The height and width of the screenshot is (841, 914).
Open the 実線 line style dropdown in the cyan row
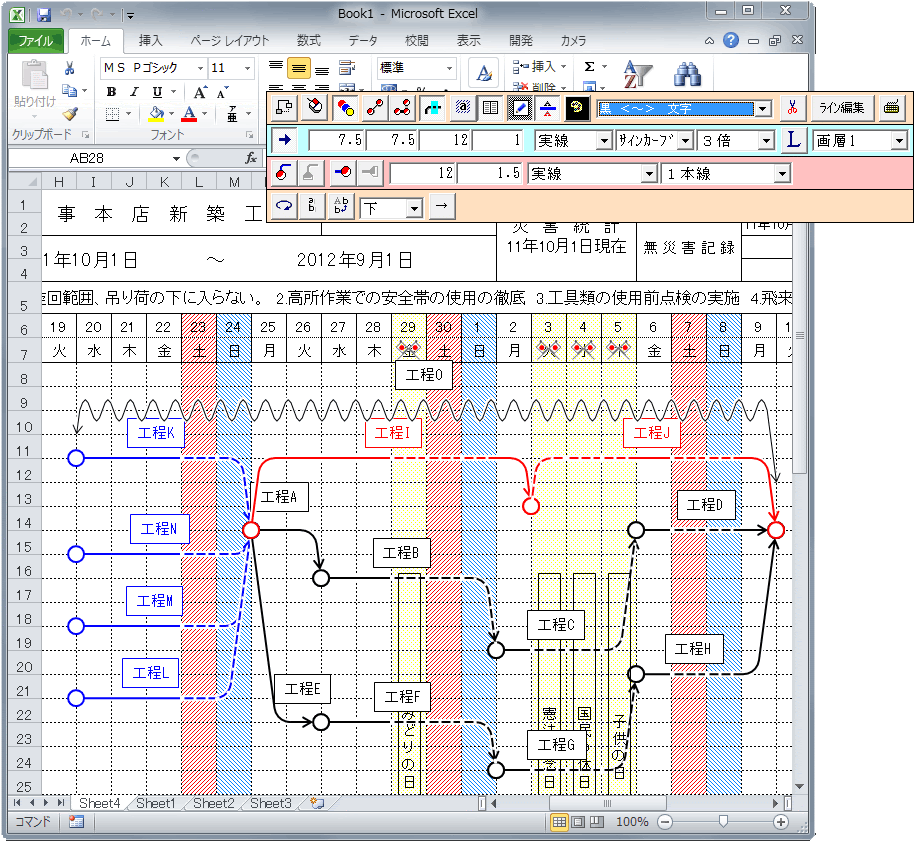[604, 140]
